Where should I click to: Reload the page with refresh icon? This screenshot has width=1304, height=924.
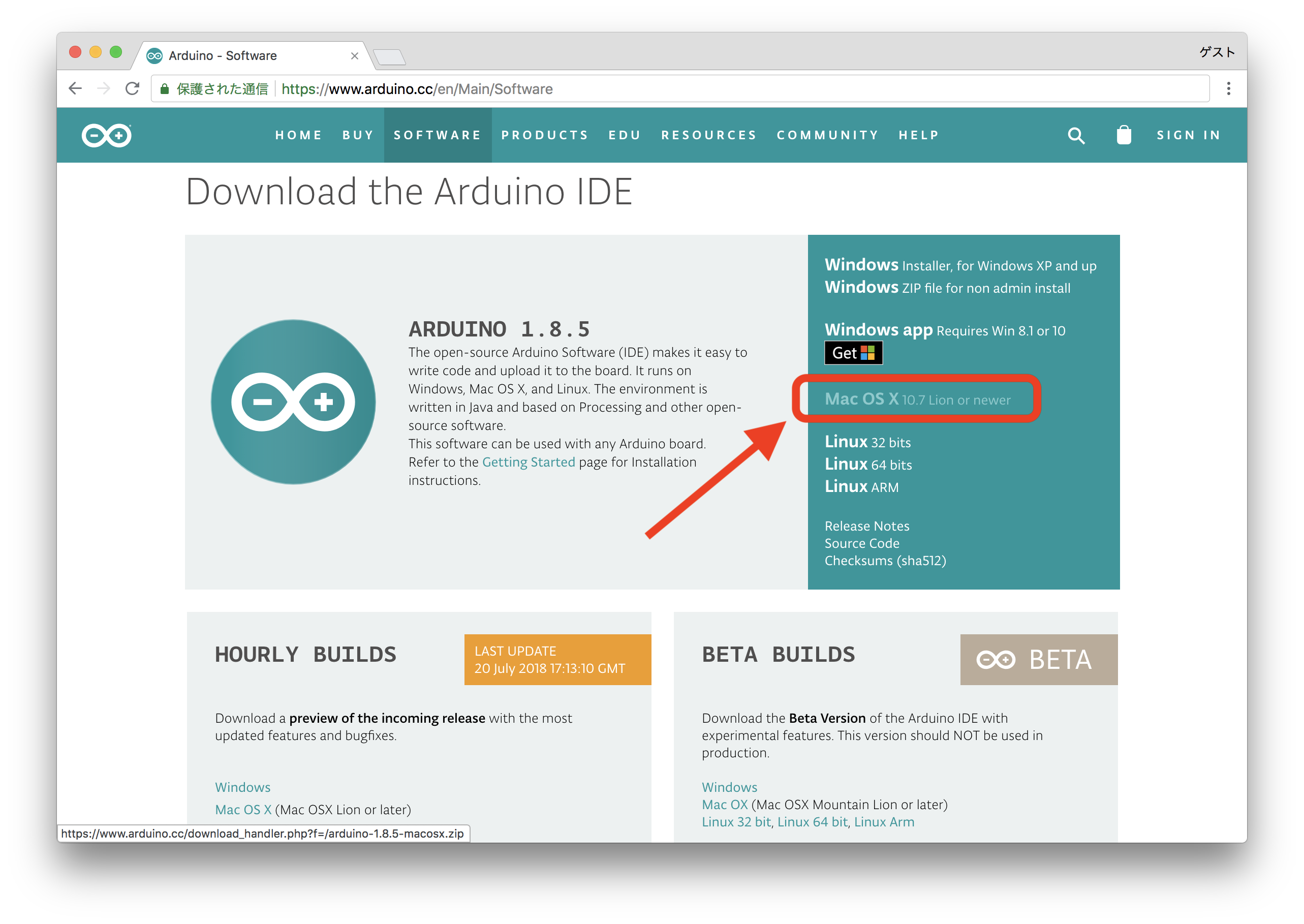[133, 89]
